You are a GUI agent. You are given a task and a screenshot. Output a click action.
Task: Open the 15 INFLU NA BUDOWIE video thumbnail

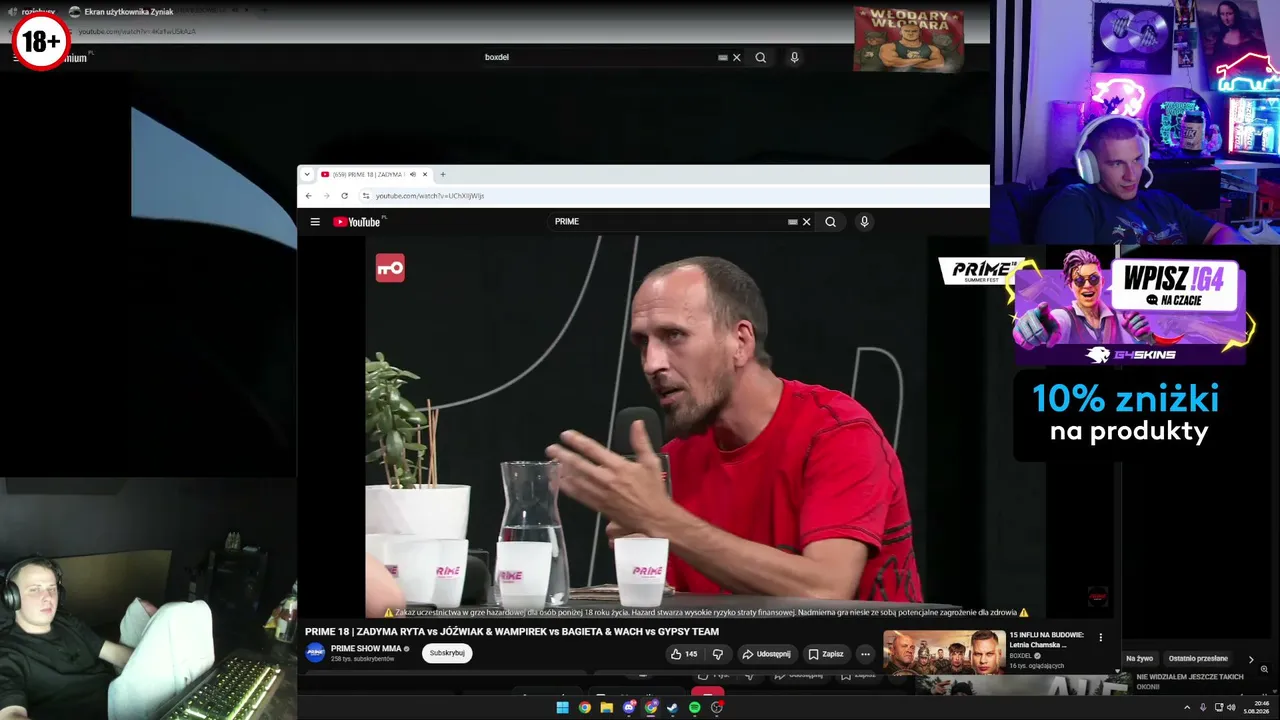point(944,651)
